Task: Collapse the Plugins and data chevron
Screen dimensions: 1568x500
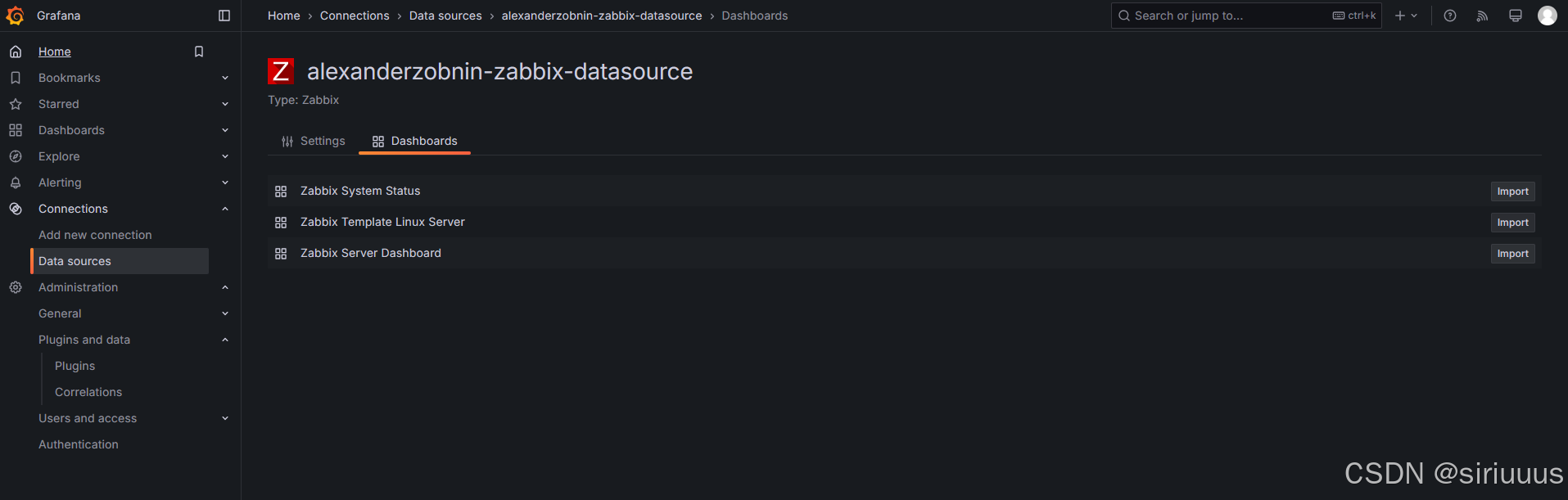Action: pos(225,340)
